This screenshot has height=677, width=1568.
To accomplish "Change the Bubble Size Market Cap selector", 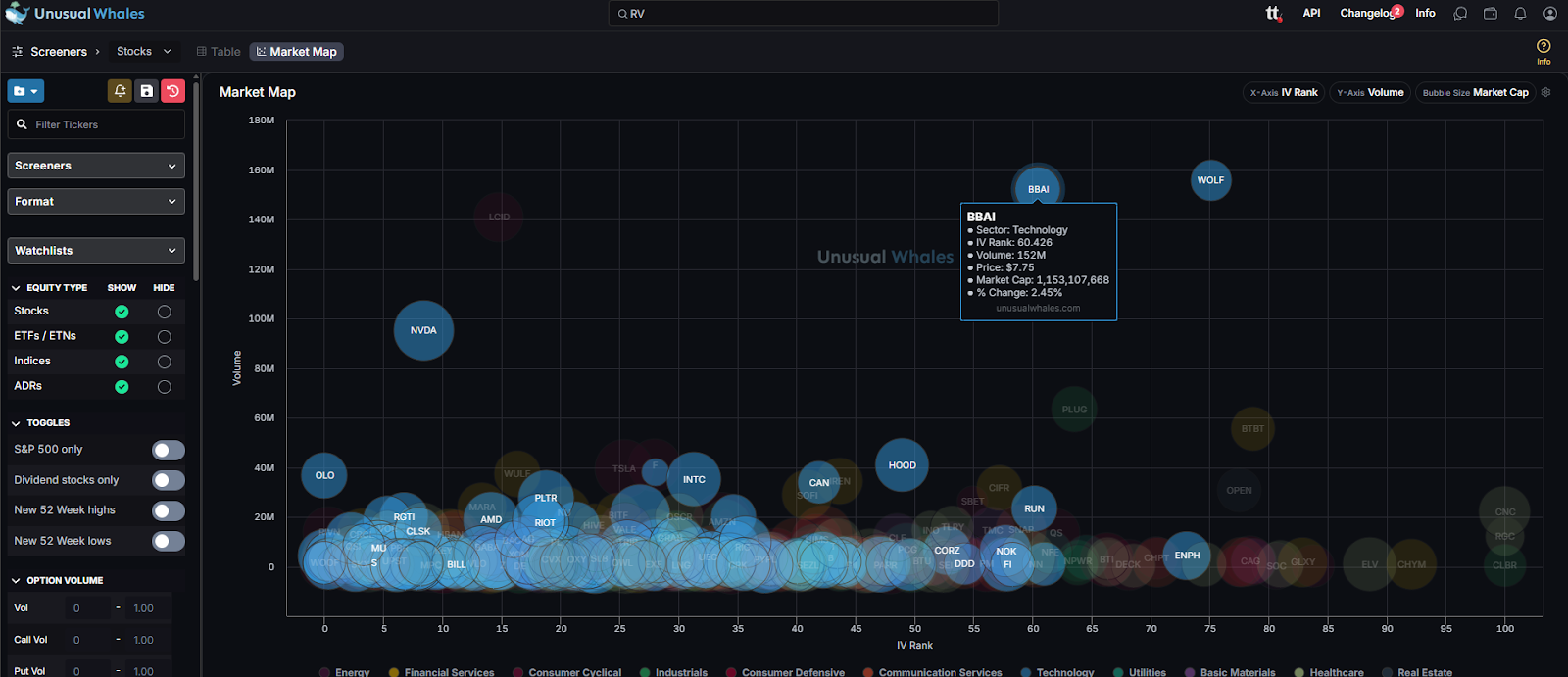I will pos(1475,93).
